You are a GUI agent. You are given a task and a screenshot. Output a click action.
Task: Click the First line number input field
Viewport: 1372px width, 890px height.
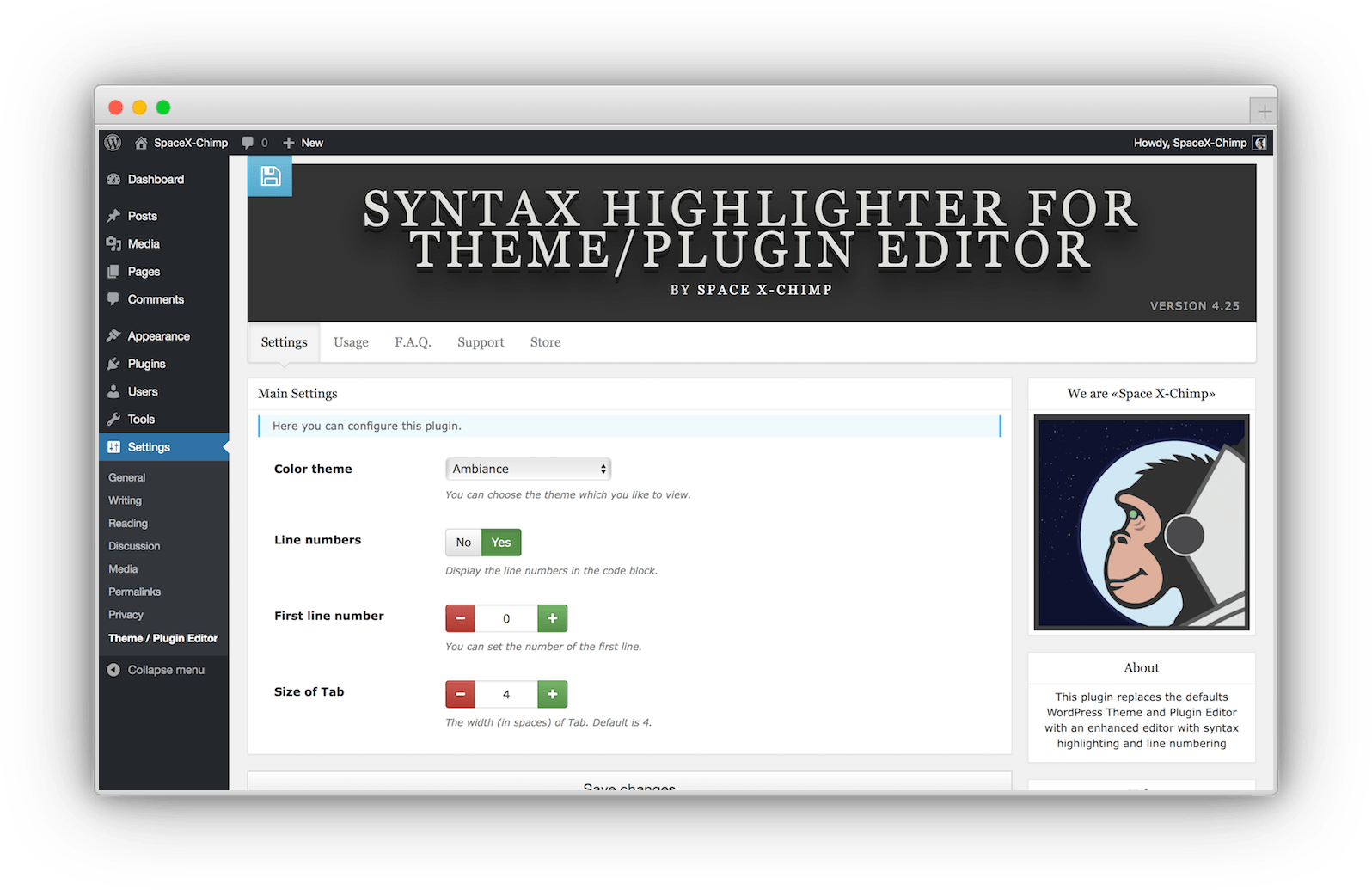[506, 618]
